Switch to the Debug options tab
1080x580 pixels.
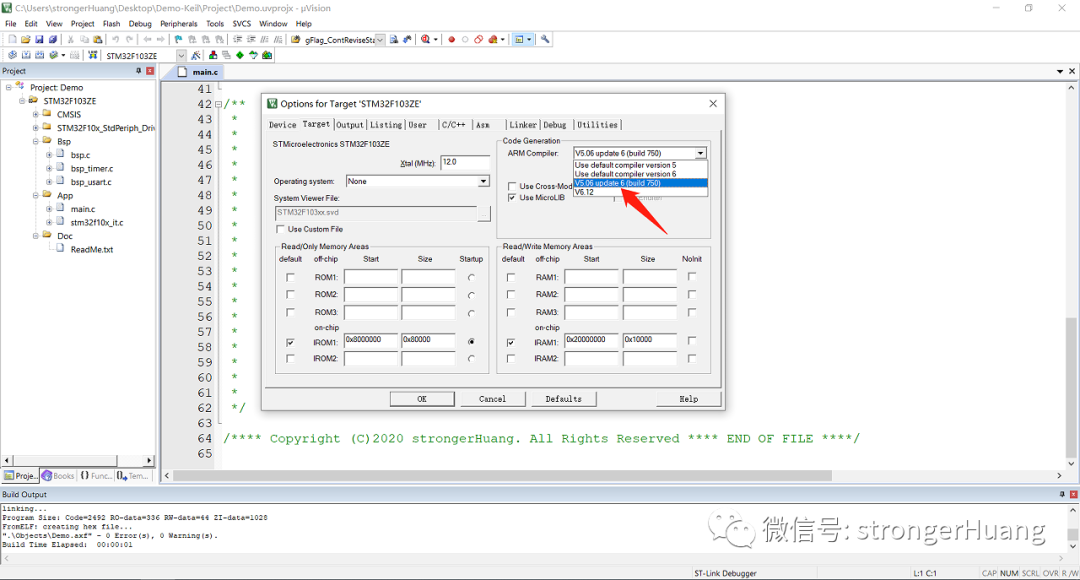[554, 125]
